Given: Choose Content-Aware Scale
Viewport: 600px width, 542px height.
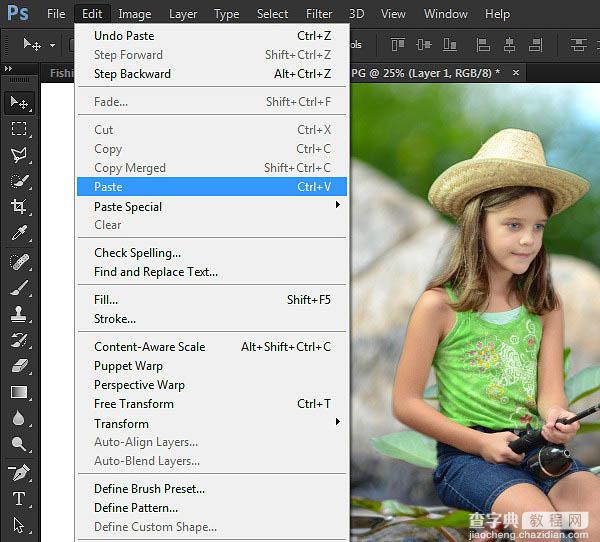Looking at the screenshot, I should pos(212,347).
